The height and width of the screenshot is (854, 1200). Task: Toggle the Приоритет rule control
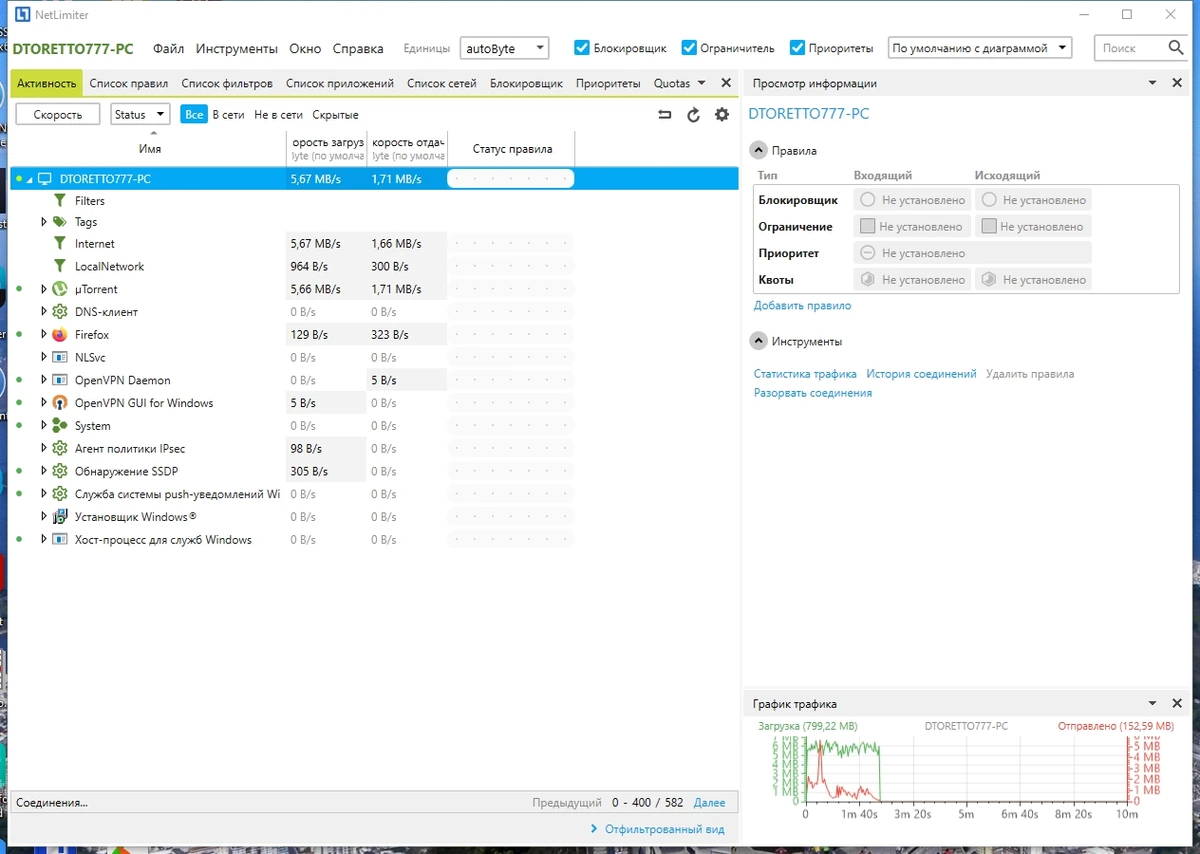(868, 253)
